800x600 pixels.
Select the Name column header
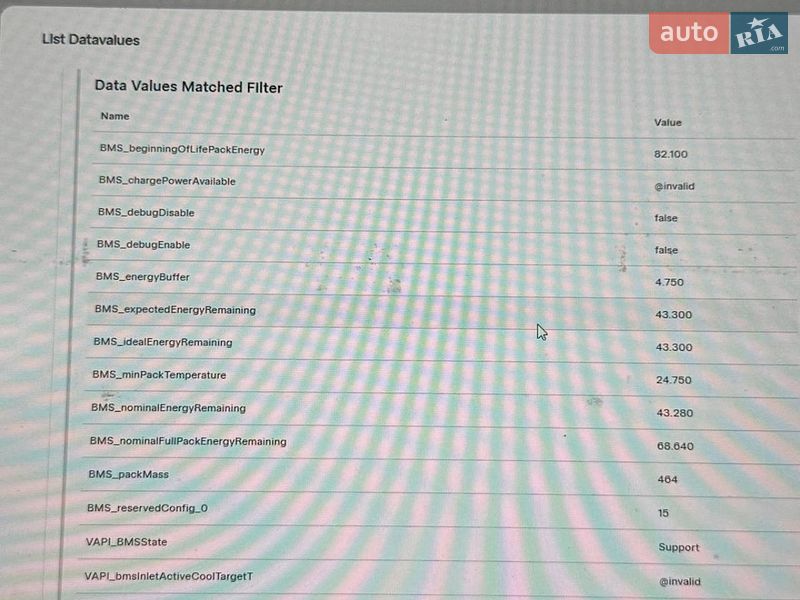pyautogui.click(x=115, y=116)
